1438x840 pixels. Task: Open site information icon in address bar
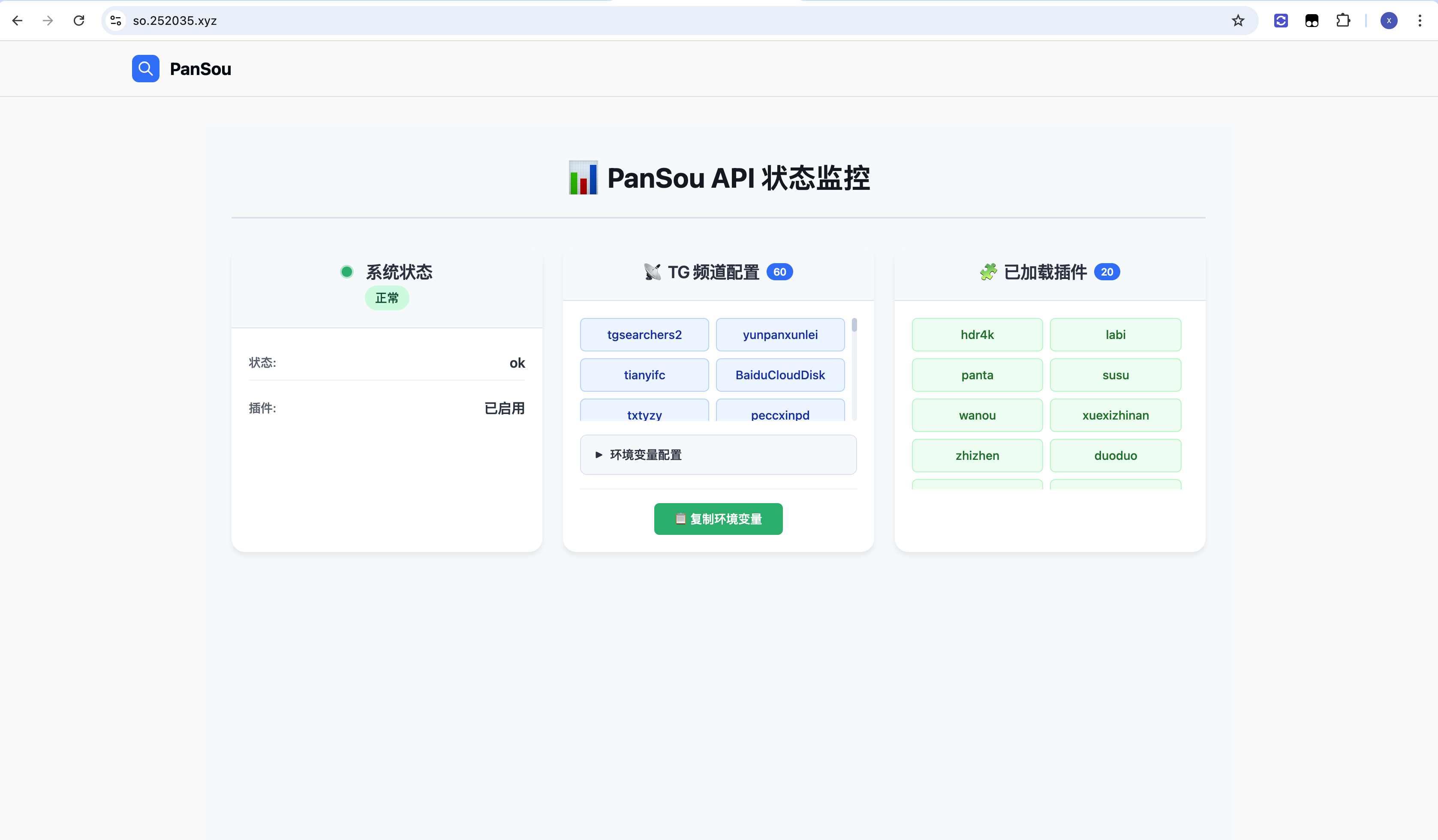116,21
